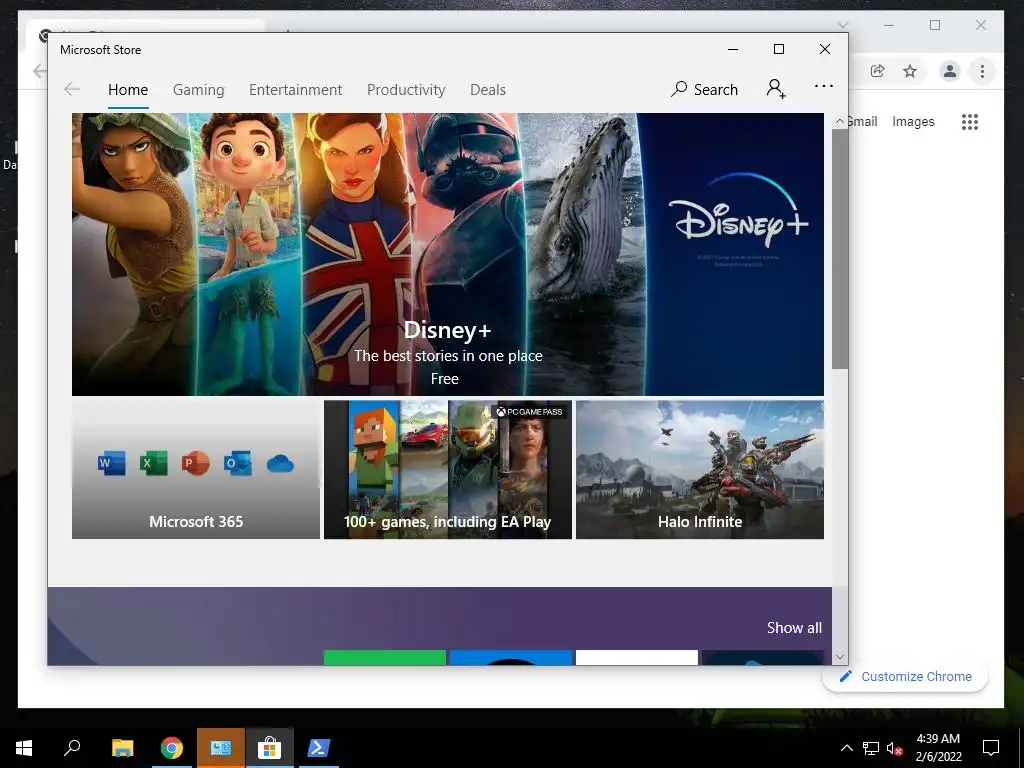This screenshot has width=1024, height=768.
Task: Open the Microsoft 365 tile
Action: [196, 470]
